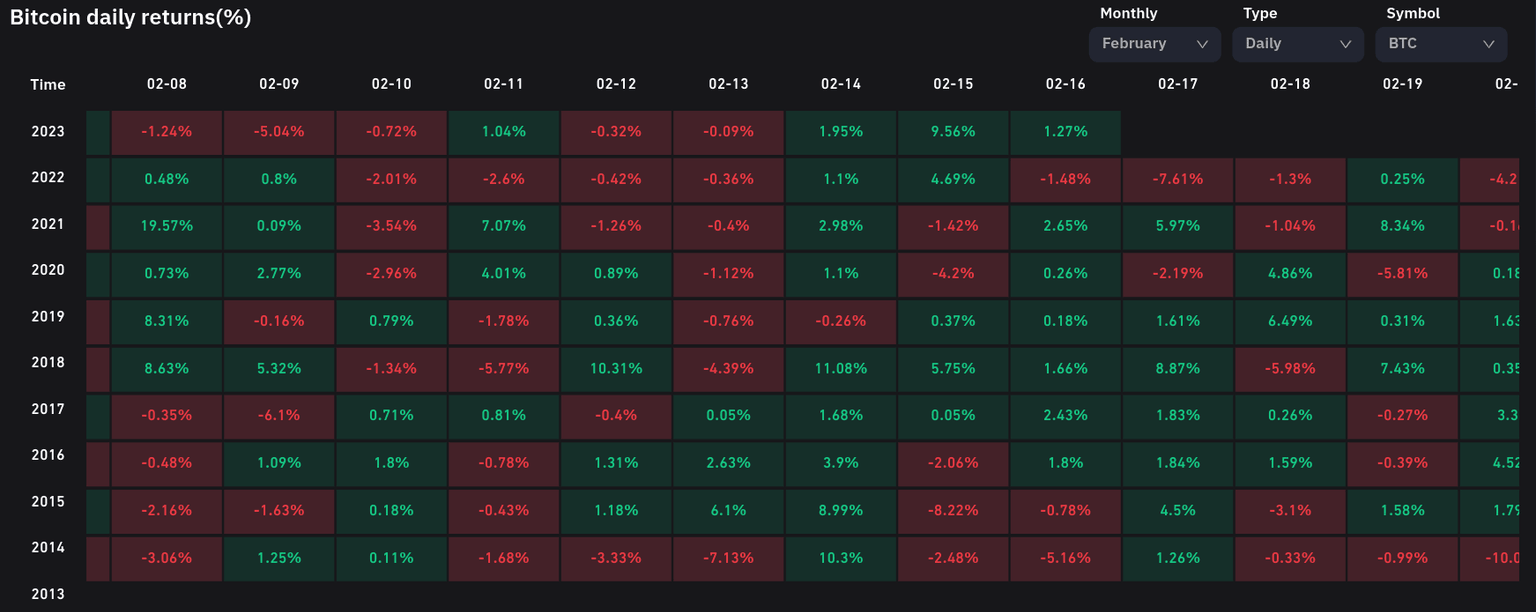Open the Monthly dropdown showing February

(1154, 44)
